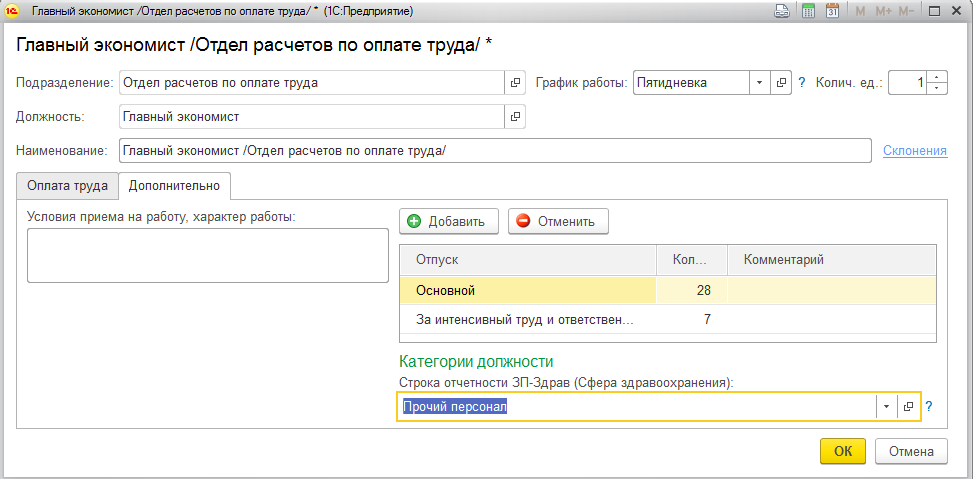Click the M+ memory add button
This screenshot has width=973, height=479.
click(x=883, y=11)
